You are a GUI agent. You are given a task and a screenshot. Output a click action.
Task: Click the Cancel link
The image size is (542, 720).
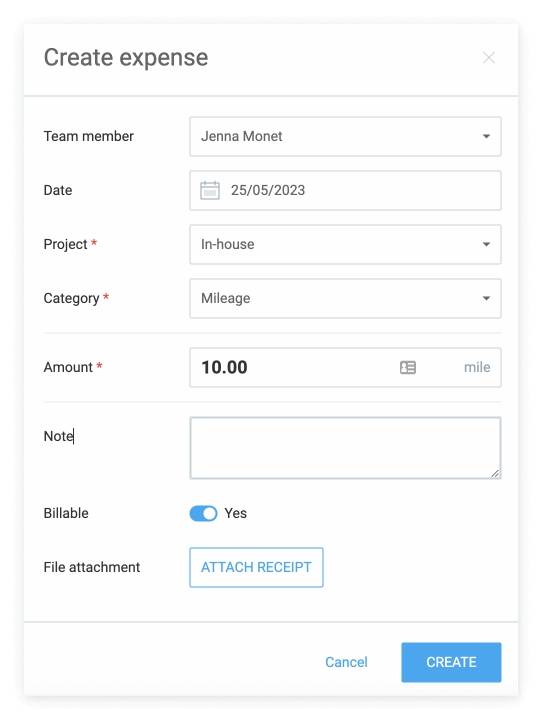click(x=346, y=662)
